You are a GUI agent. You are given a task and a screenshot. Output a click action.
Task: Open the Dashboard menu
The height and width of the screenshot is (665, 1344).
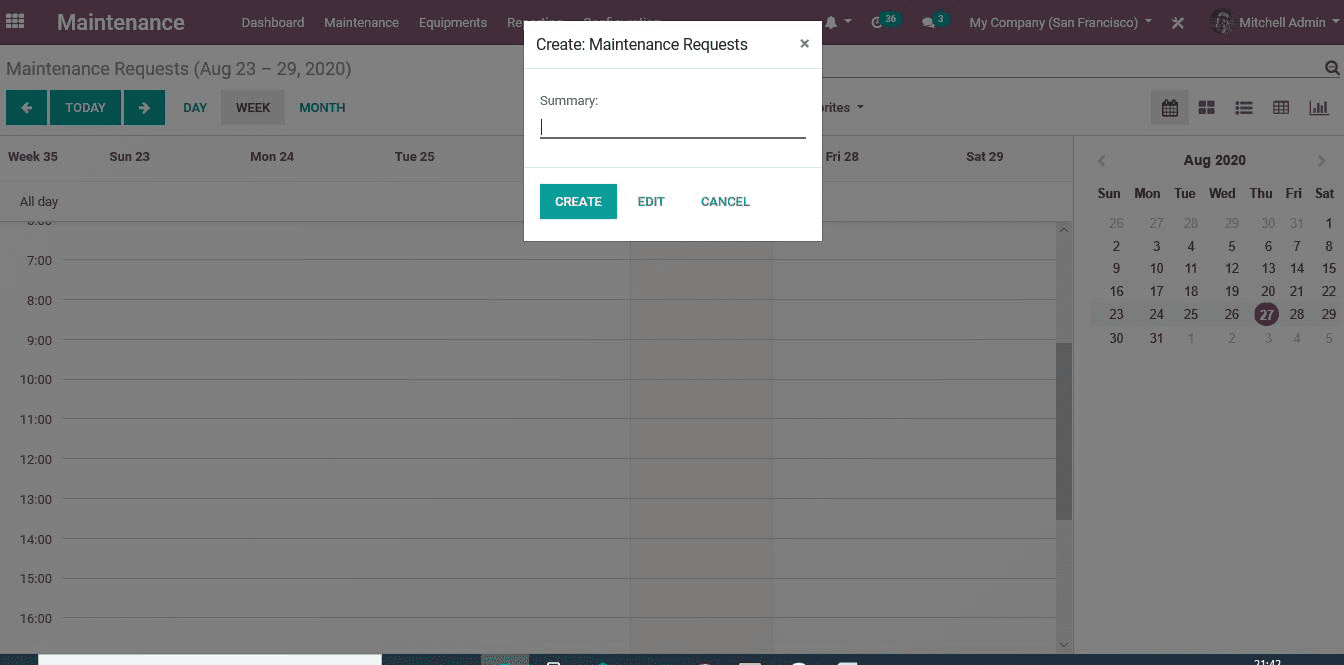(x=273, y=22)
